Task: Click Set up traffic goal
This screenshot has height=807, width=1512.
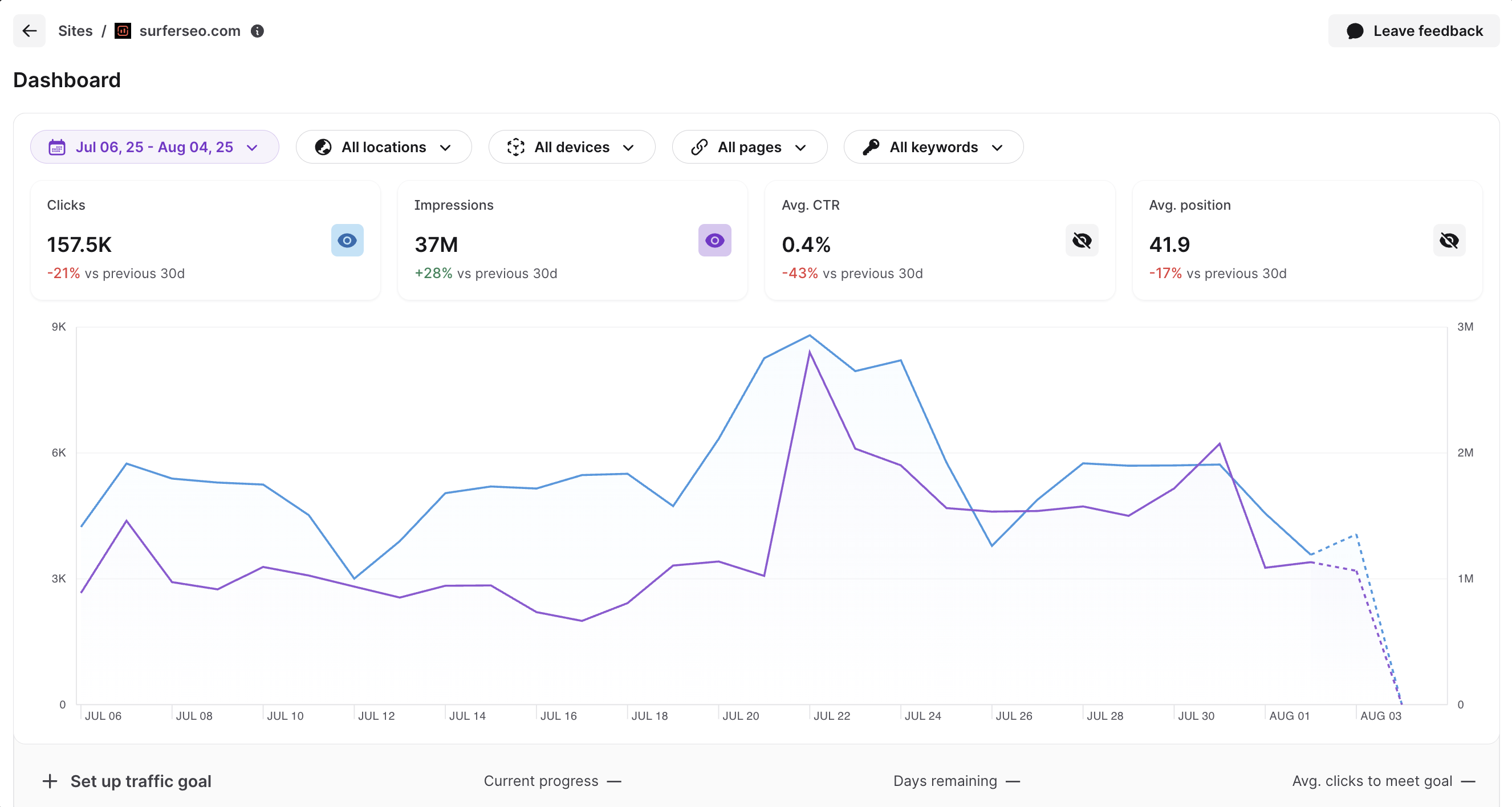Action: pos(140,781)
